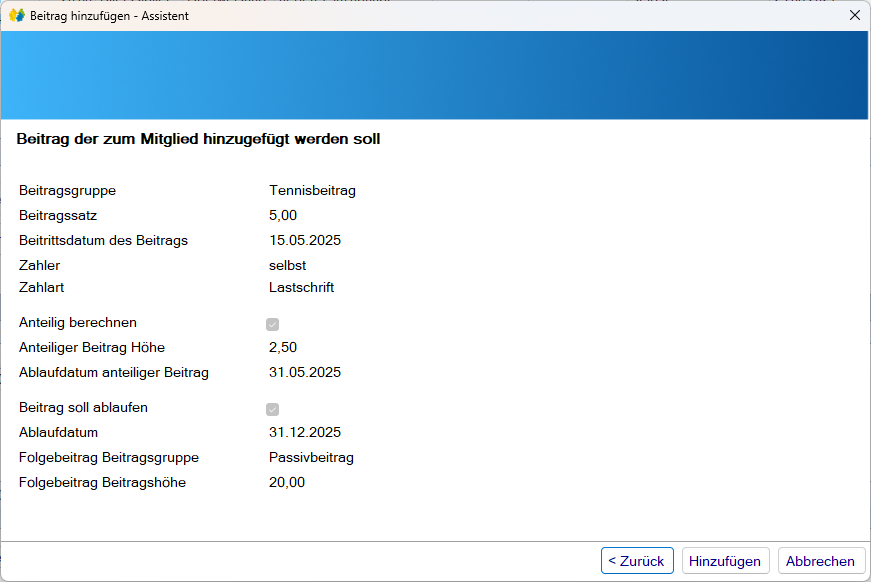The height and width of the screenshot is (582, 871).
Task: Click the Beitragssatz value 5,00
Action: pyautogui.click(x=283, y=215)
